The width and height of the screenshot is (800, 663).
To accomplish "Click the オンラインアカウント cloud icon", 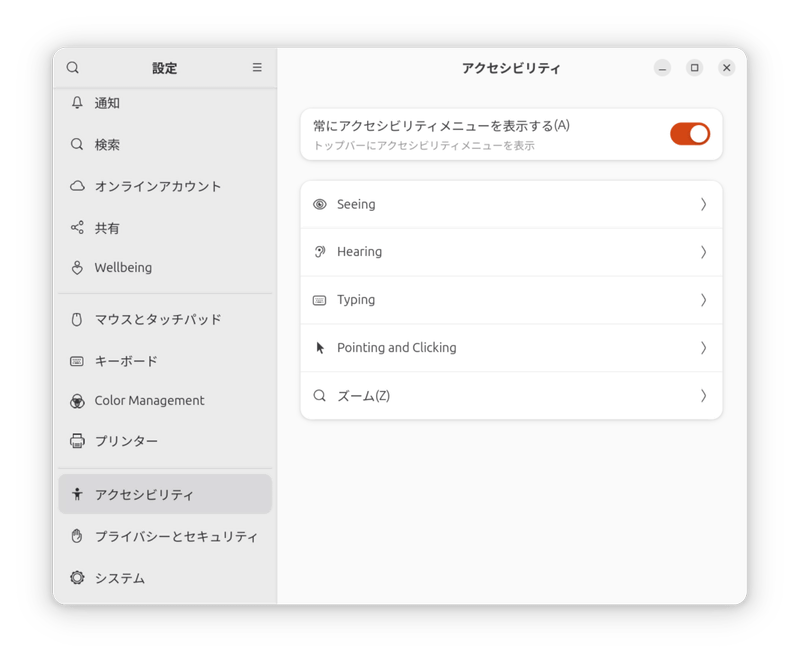I will pos(76,186).
